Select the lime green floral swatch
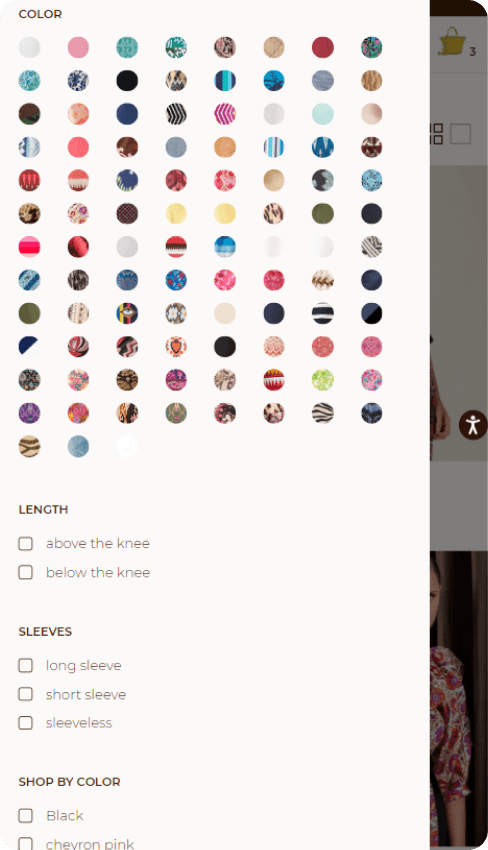 tap(323, 380)
